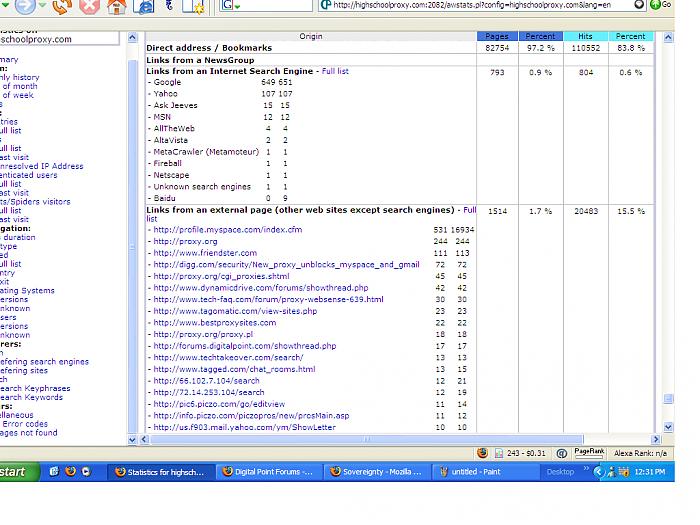Open Refering search engines in sidebar
Viewport: 700px width, 525px height.
(x=44, y=362)
